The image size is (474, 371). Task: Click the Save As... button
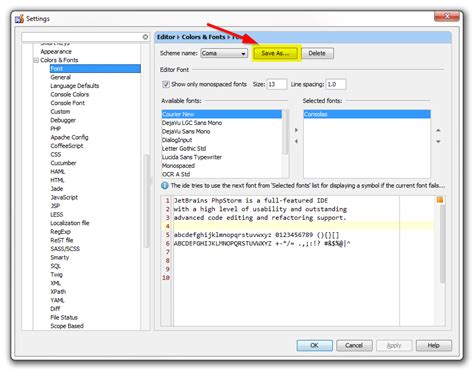click(x=275, y=53)
